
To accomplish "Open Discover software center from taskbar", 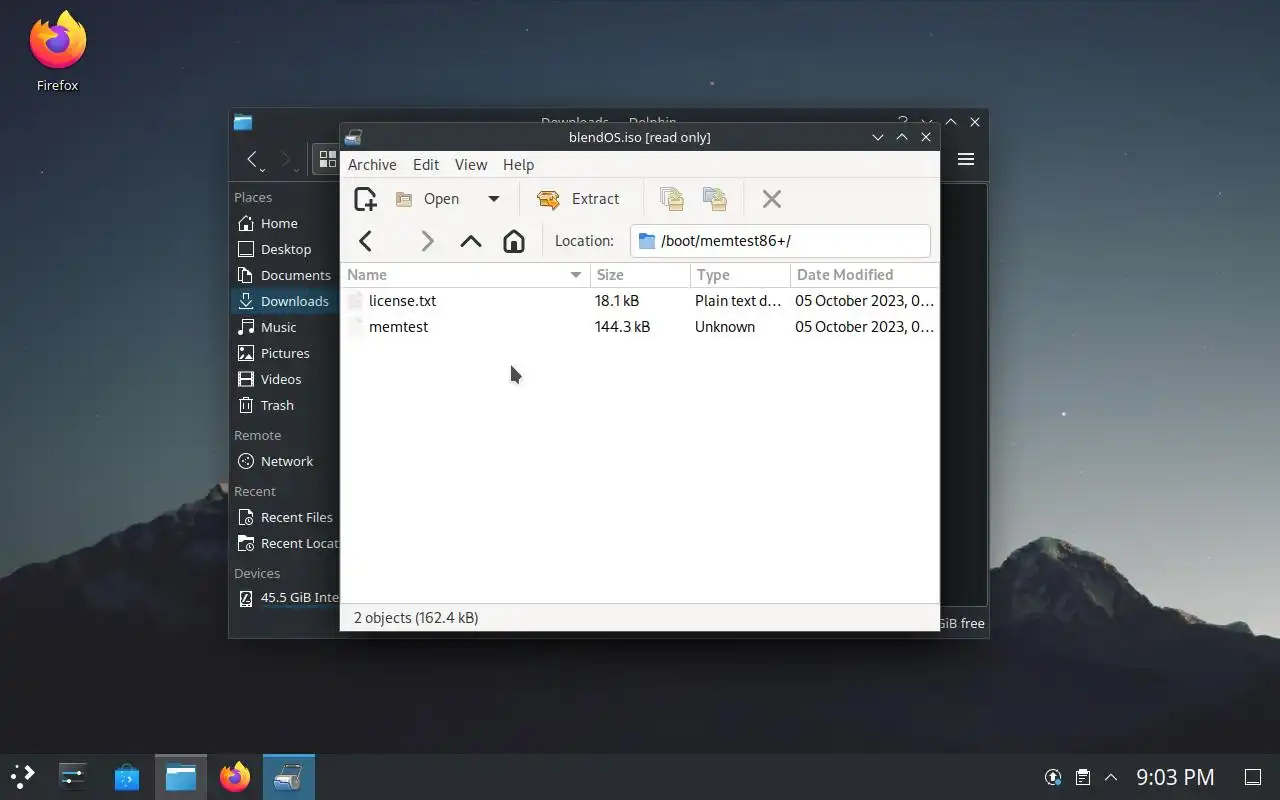I will (x=127, y=777).
